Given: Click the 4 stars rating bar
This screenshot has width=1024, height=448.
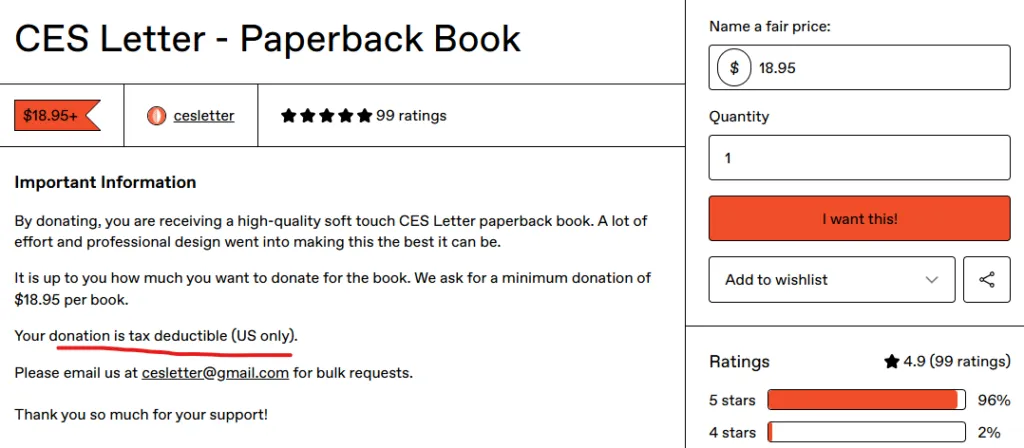Looking at the screenshot, I should (x=866, y=433).
